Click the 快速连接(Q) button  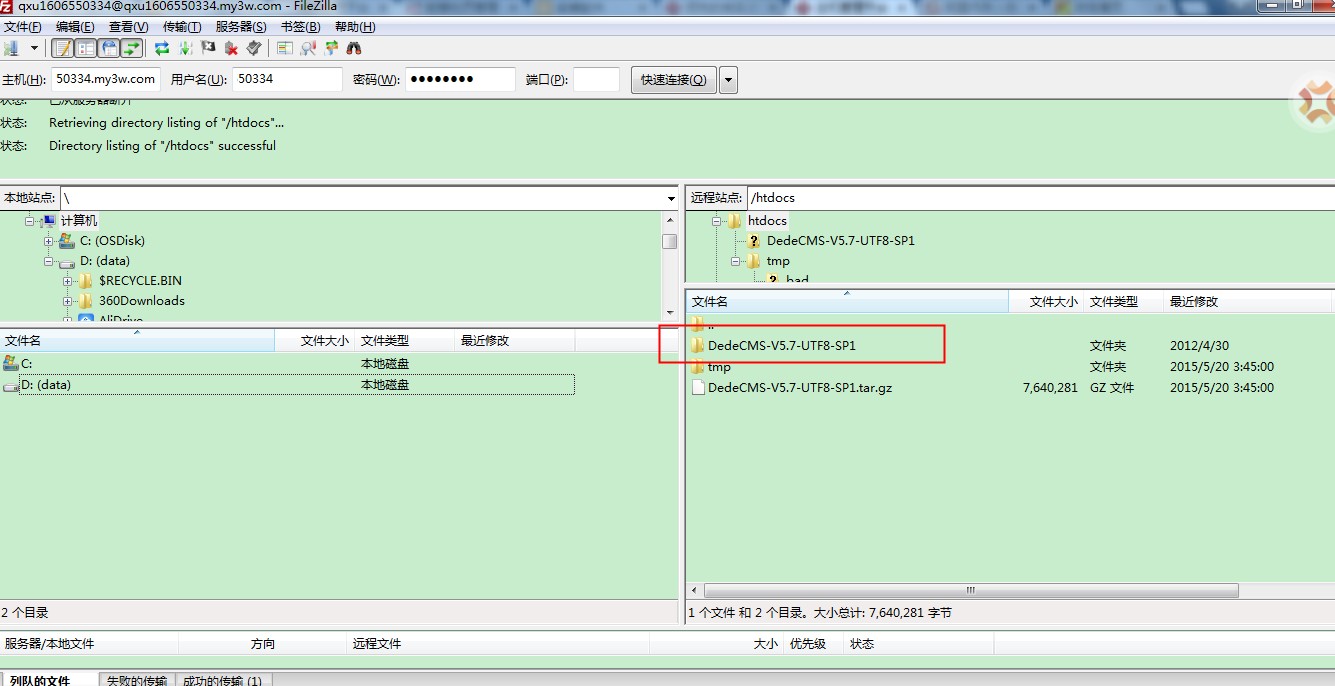pyautogui.click(x=673, y=80)
